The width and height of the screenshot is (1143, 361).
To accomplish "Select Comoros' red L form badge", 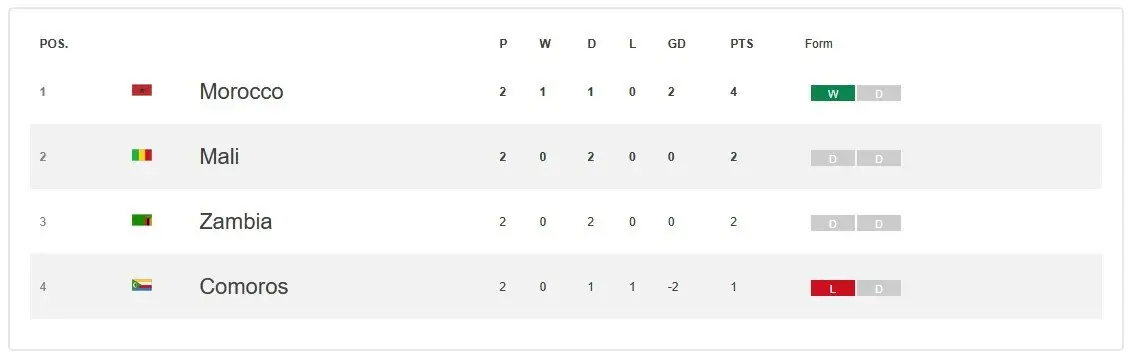I will (832, 288).
